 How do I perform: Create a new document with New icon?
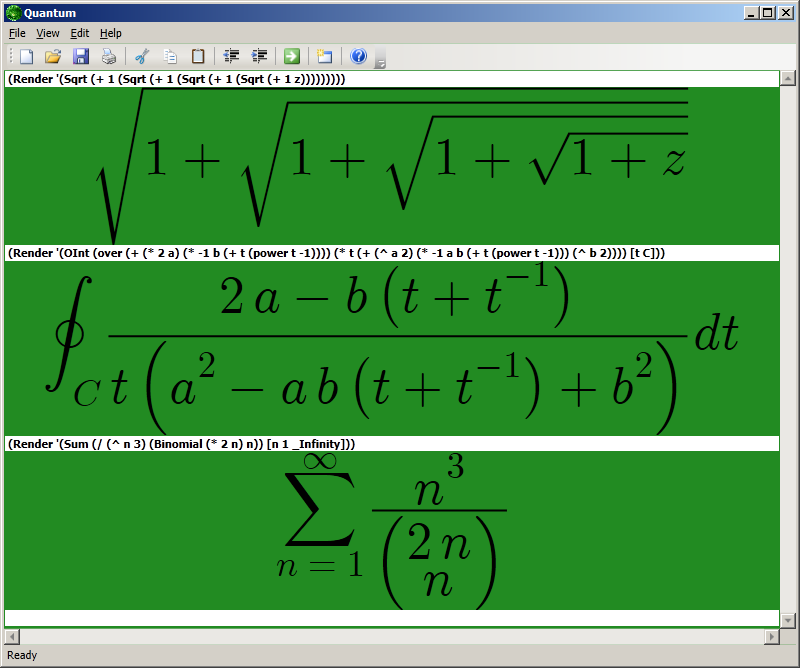click(x=27, y=56)
